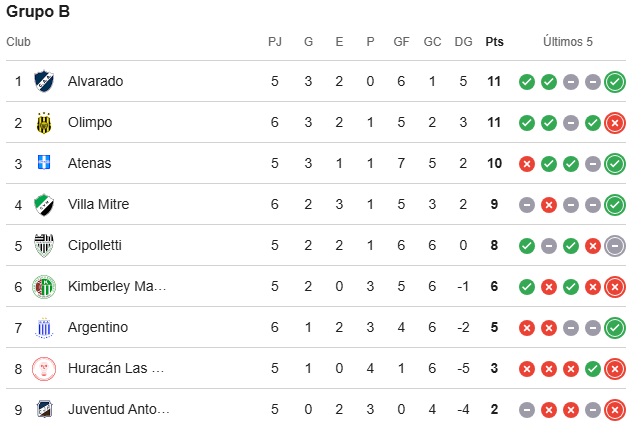The width and height of the screenshot is (641, 441).
Task: Click the Juventud Anto club crest
Action: pos(44,409)
